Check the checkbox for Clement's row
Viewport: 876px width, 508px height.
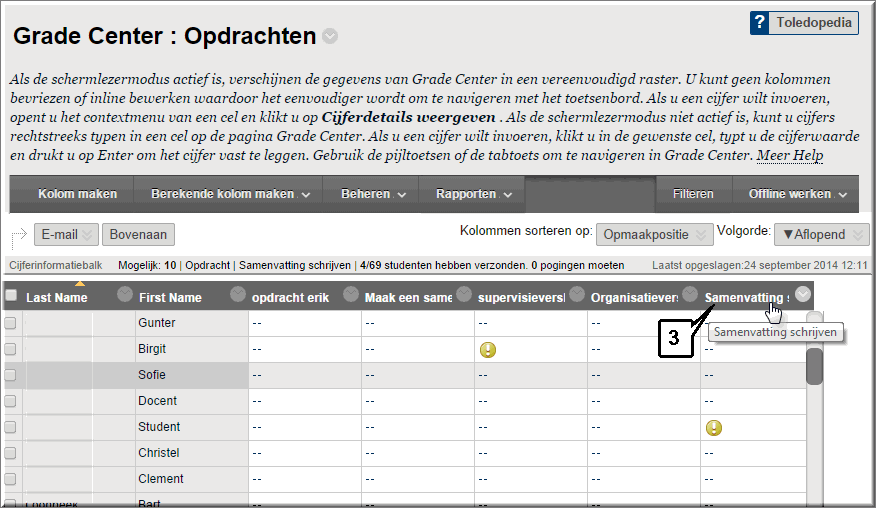pos(11,479)
